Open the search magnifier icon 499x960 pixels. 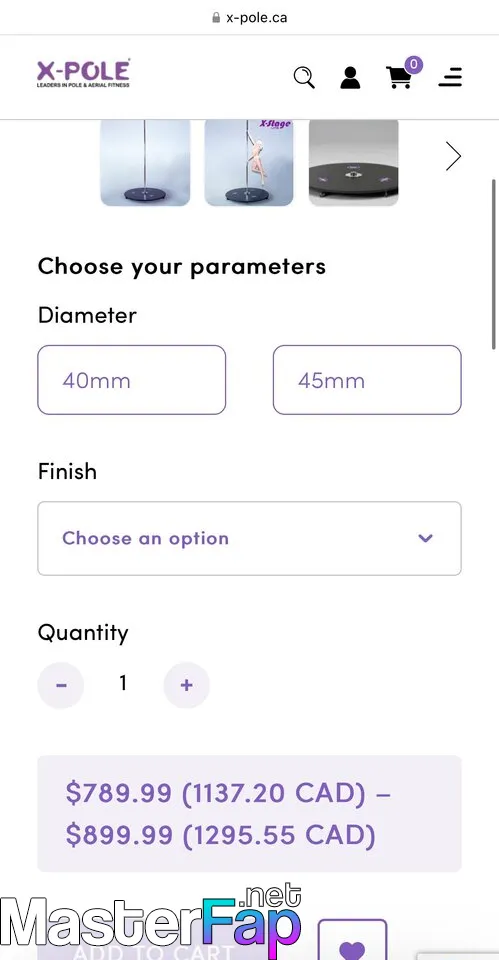(304, 78)
